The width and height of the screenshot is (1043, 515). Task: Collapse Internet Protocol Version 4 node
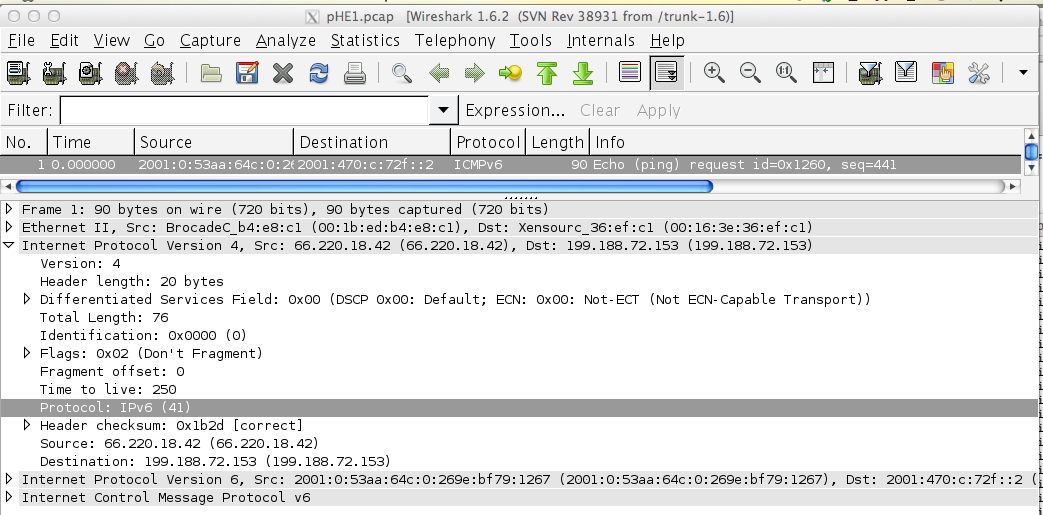tap(9, 246)
